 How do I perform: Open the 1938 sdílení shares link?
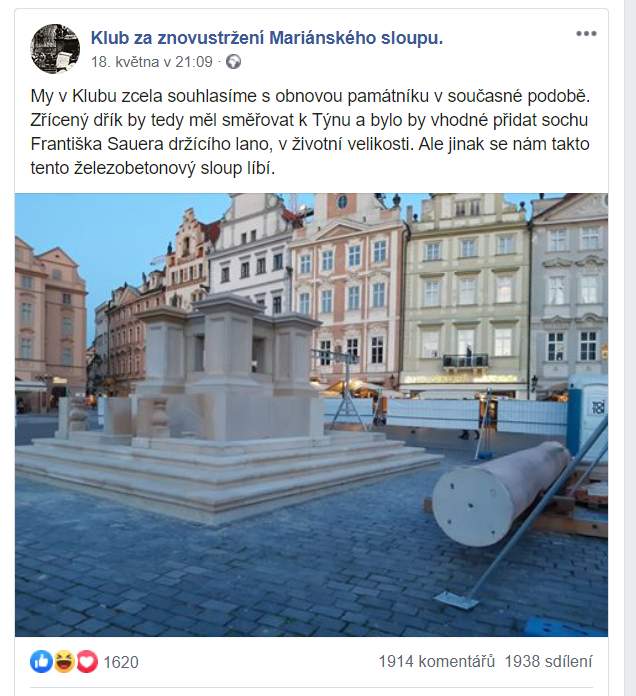coord(548,661)
